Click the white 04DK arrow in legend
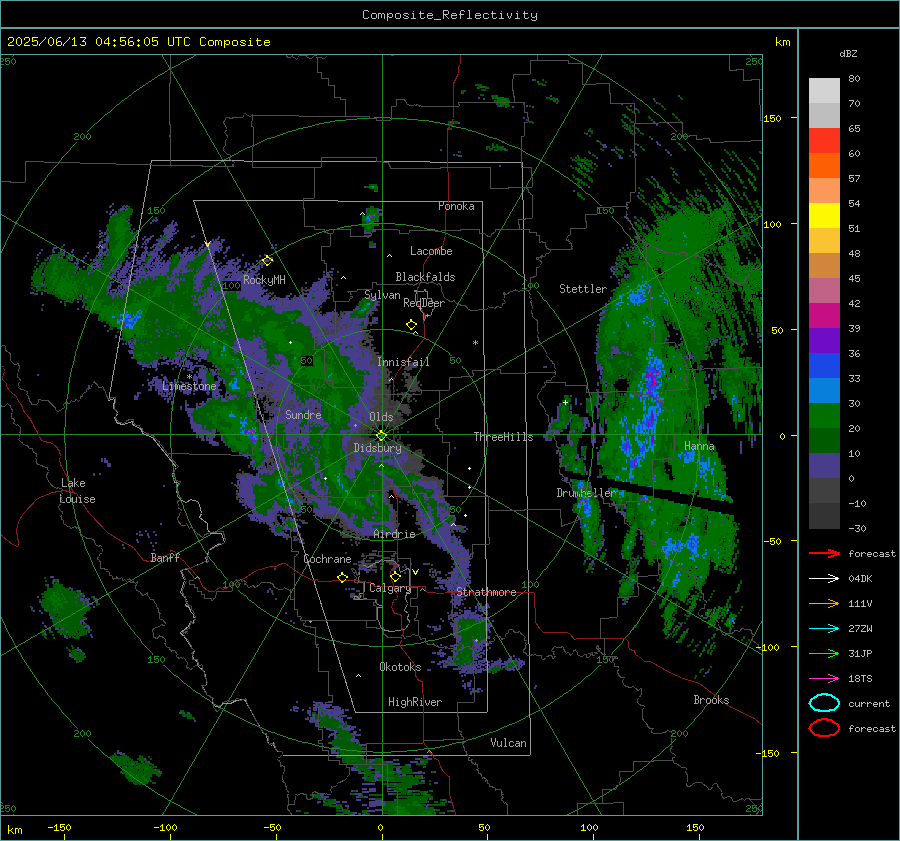Viewport: 900px width, 841px height. 824,579
